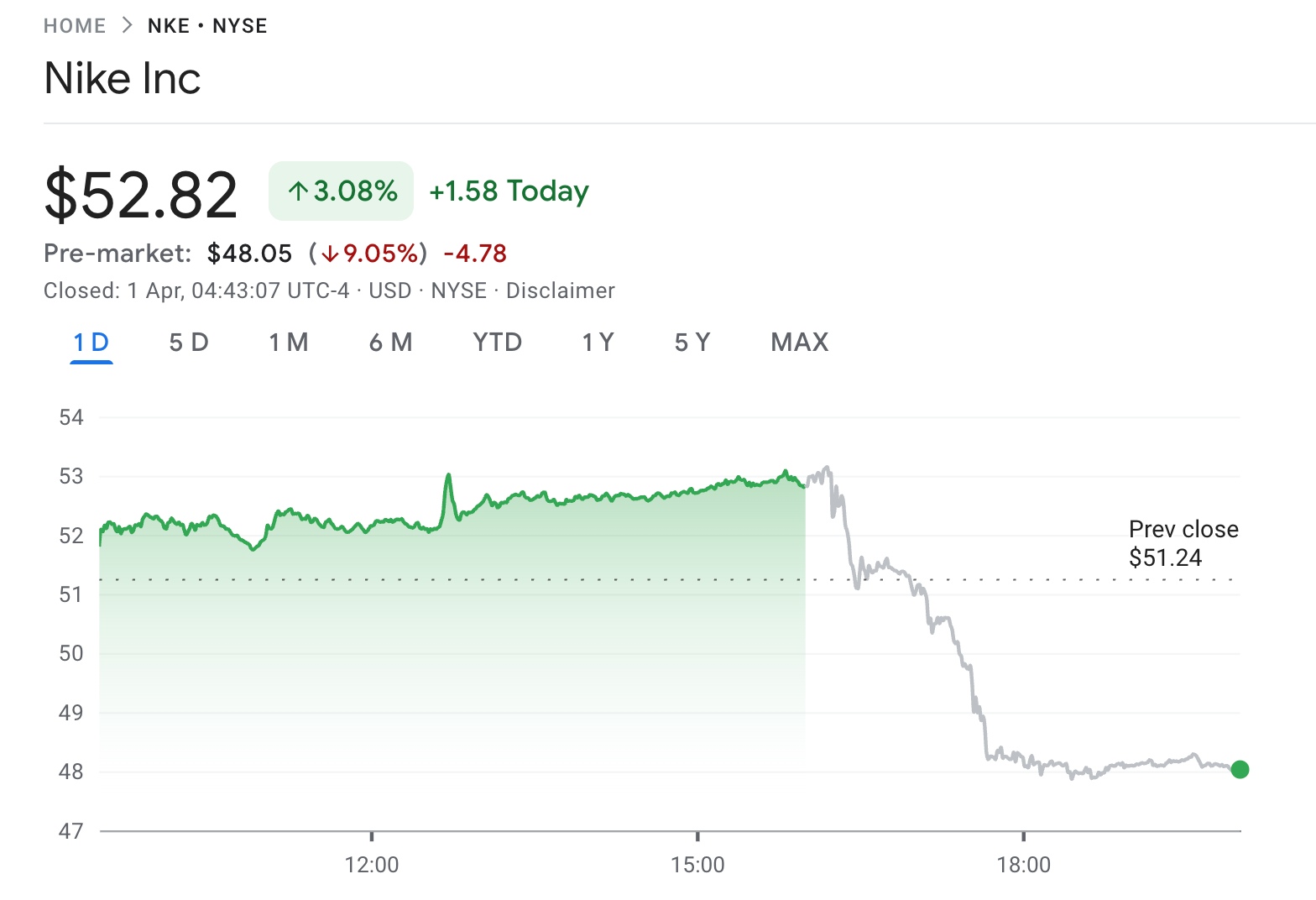
Task: Click the green up-arrow percentage icon
Action: point(298,191)
